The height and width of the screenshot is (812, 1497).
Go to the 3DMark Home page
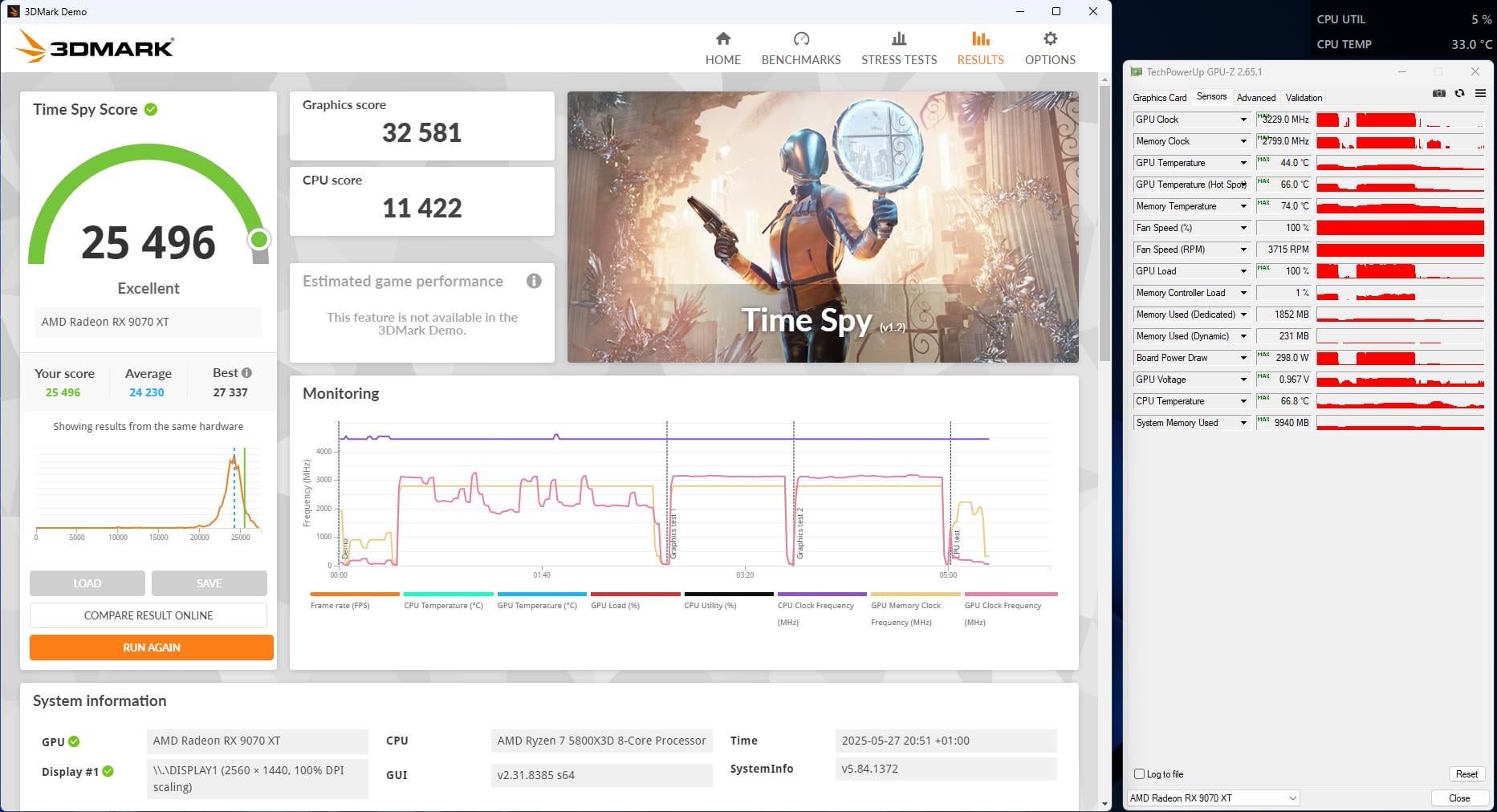(723, 48)
